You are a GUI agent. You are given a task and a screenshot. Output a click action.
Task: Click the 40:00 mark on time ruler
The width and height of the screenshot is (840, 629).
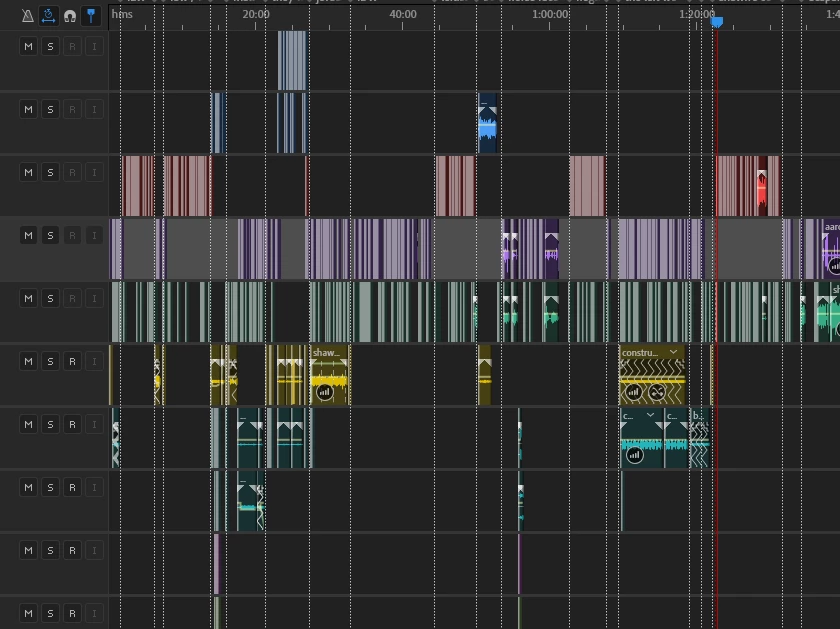tap(403, 14)
